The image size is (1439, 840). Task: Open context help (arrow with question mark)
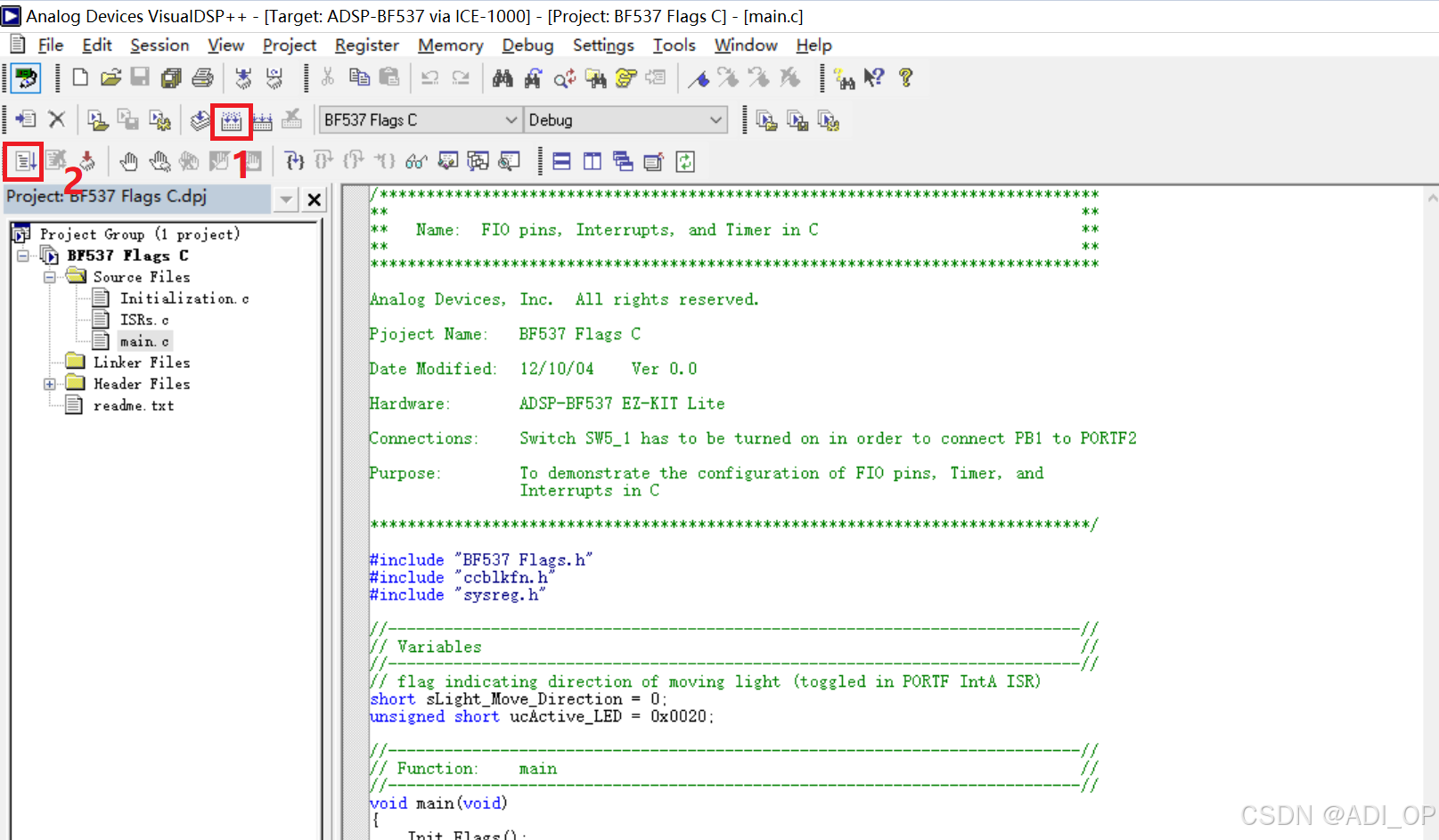[x=874, y=77]
